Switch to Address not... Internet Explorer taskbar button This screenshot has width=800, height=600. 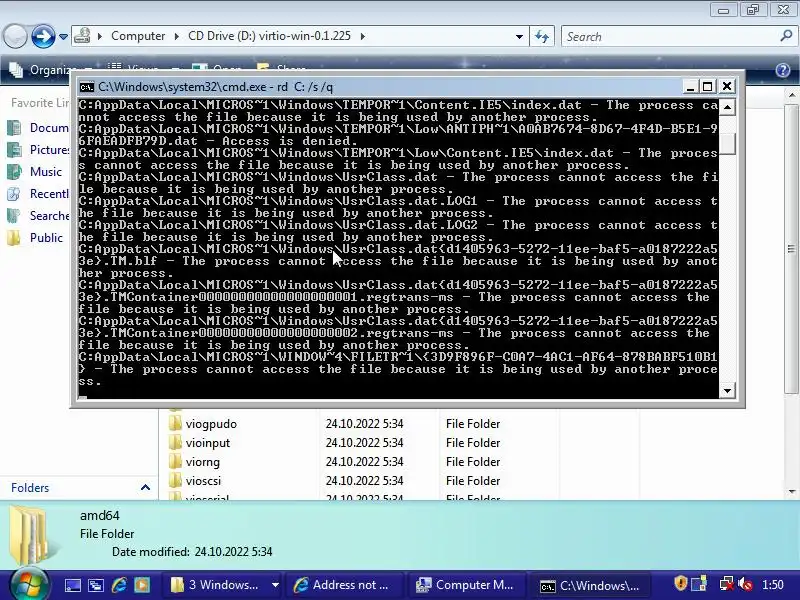click(344, 585)
